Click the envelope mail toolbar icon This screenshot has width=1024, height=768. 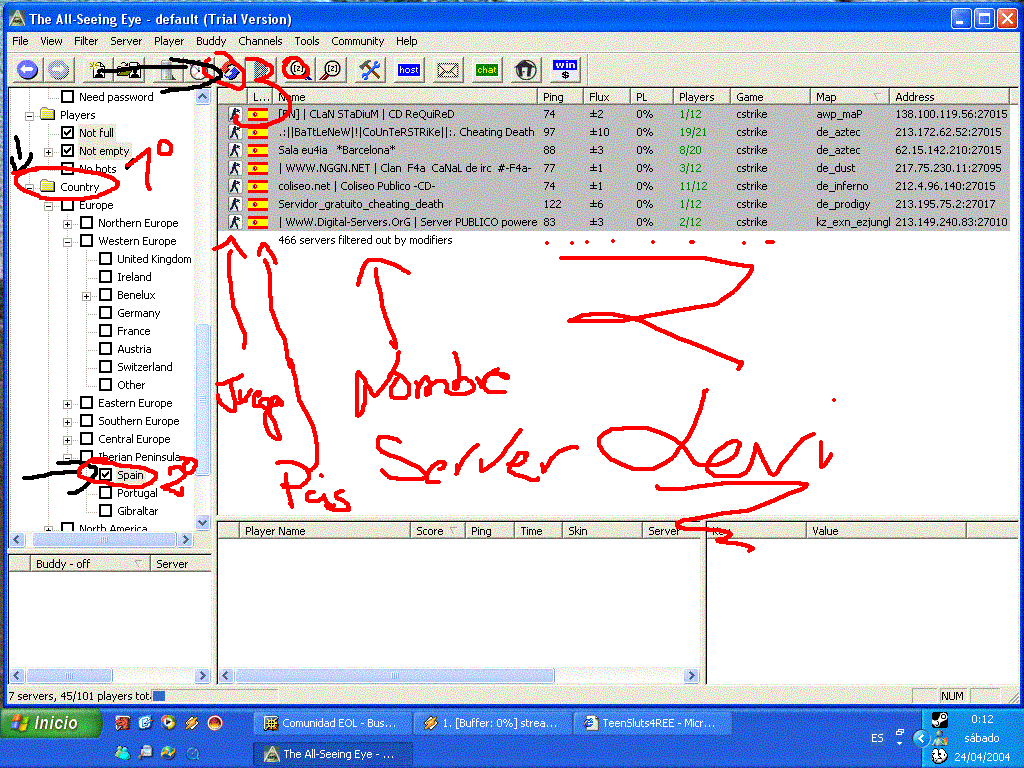pos(448,69)
